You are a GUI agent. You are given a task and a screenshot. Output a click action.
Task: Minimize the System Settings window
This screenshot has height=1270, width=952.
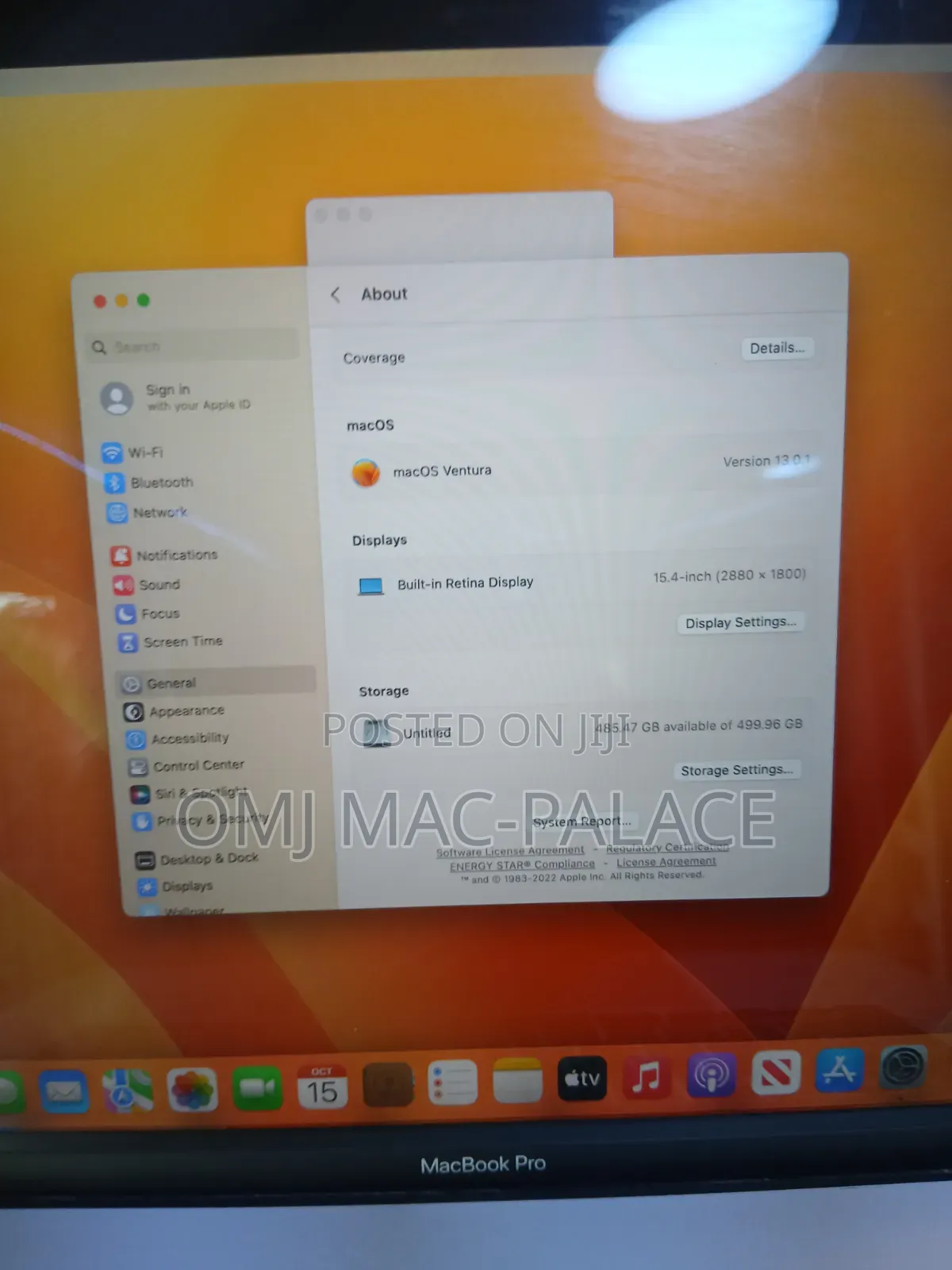[121, 300]
